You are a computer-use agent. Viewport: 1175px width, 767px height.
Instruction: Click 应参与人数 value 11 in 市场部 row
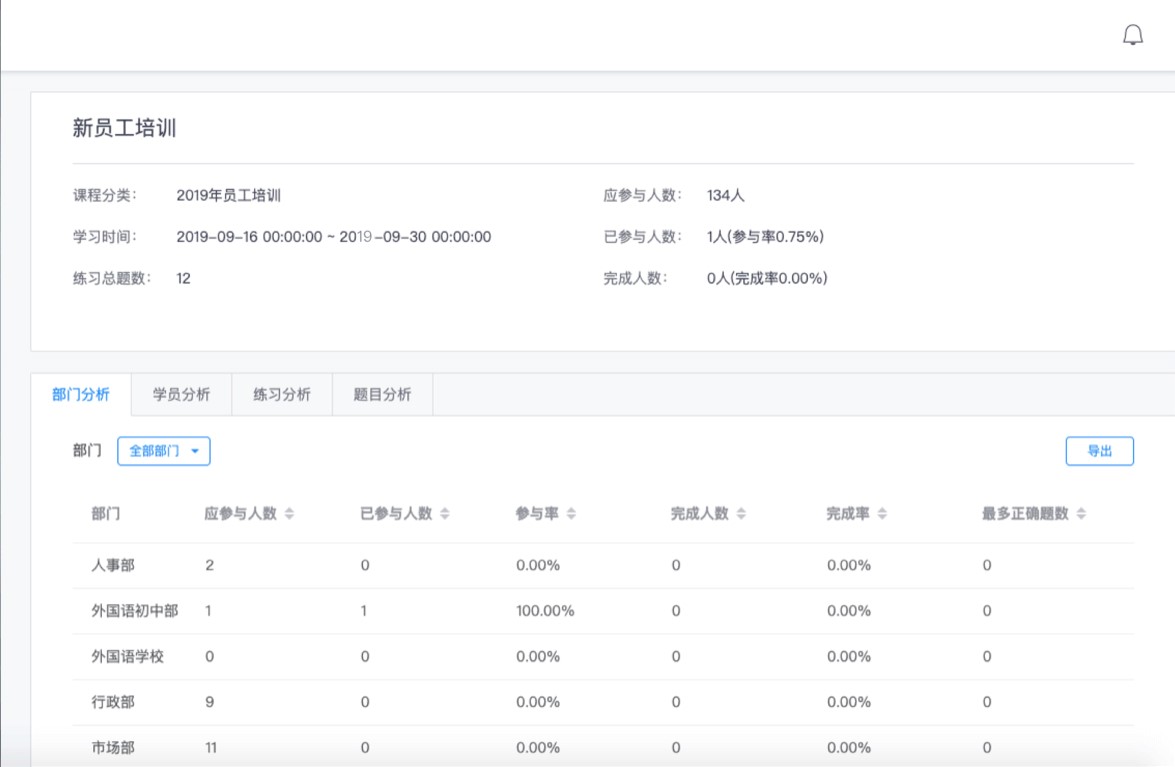click(x=211, y=748)
